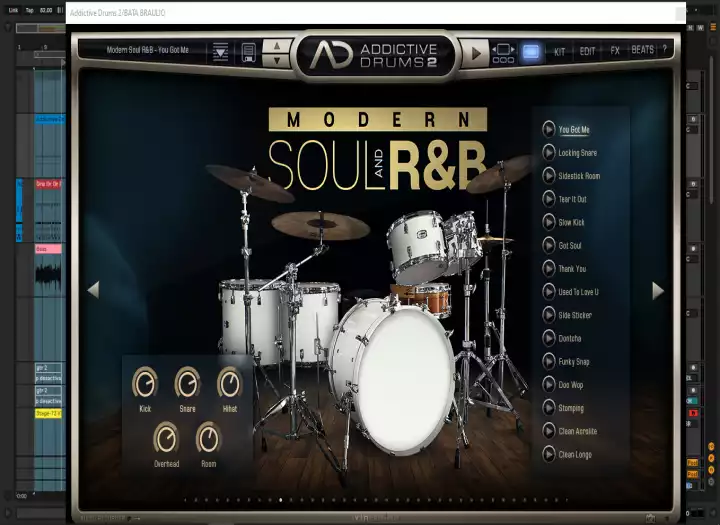The image size is (720, 525).
Task: Adjust the Snare level knob
Action: [x=187, y=383]
